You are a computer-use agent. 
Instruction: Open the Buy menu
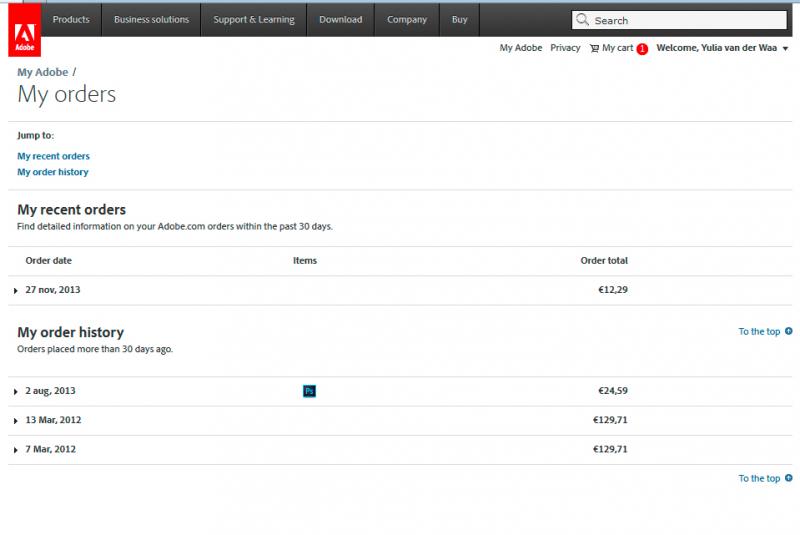tap(459, 19)
